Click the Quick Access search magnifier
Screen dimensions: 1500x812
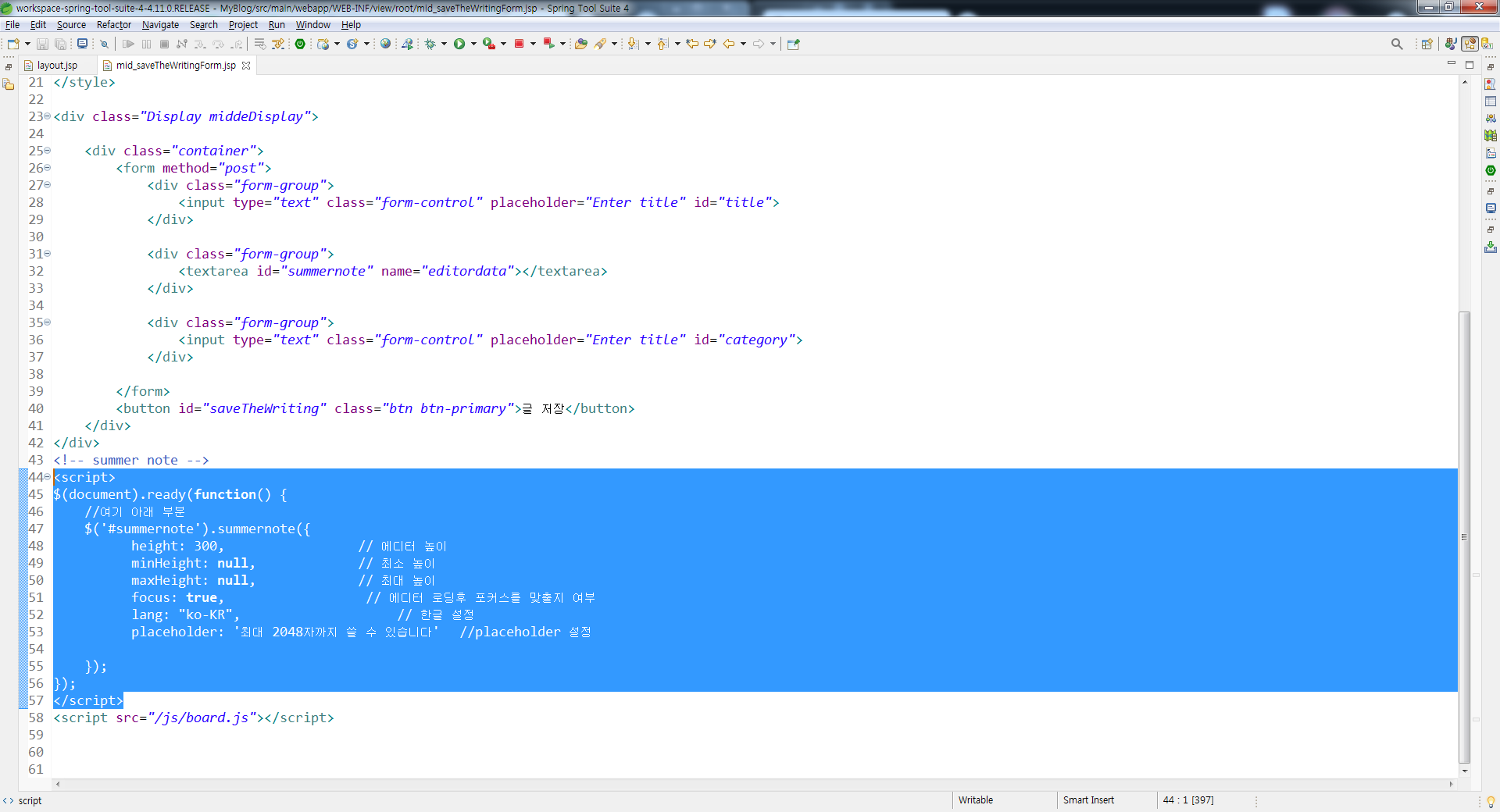pos(1397,44)
